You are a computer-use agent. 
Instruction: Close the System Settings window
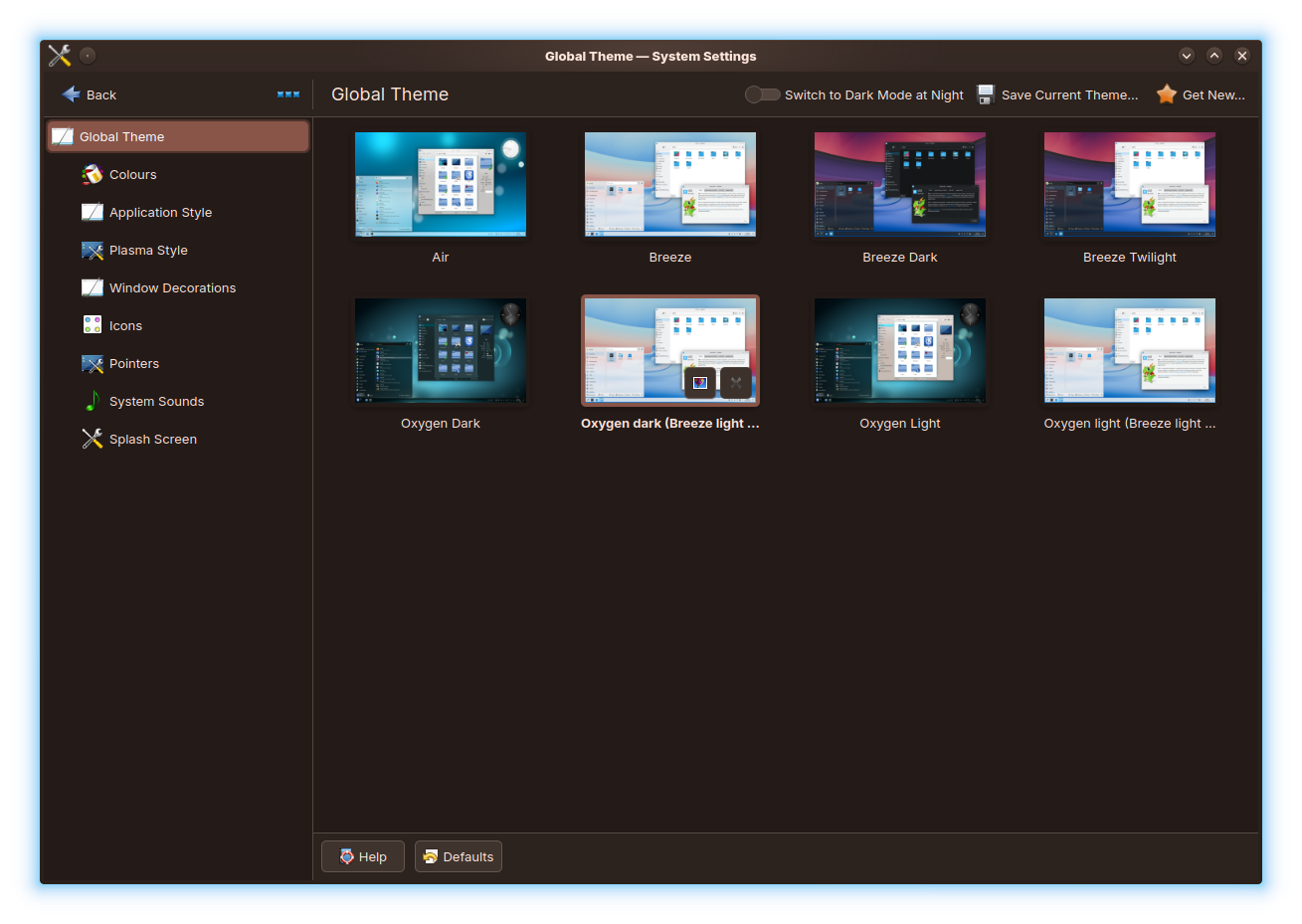click(x=1242, y=56)
